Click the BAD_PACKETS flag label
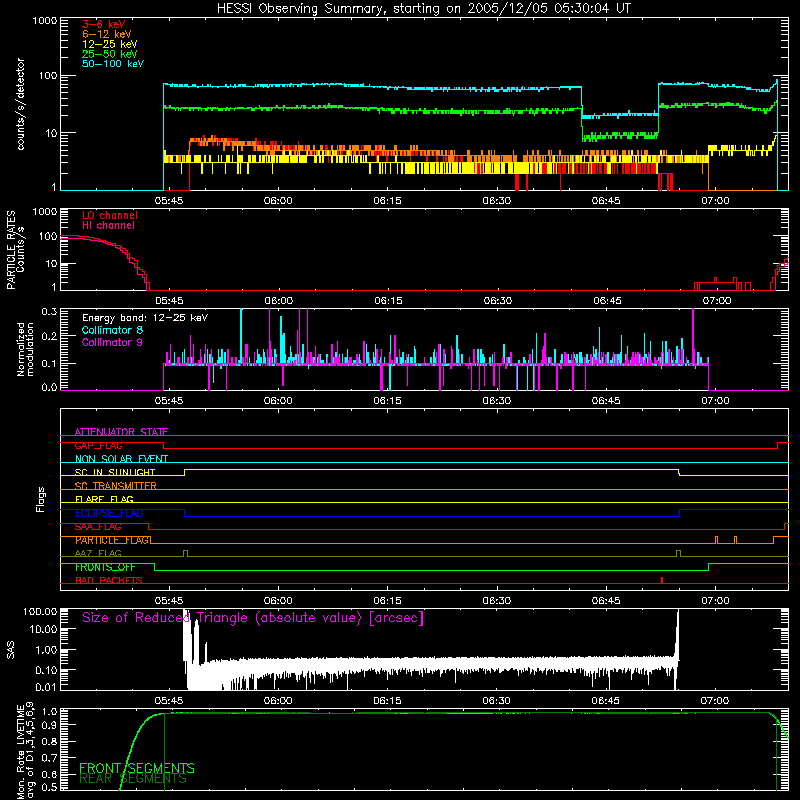This screenshot has width=800, height=800. click(109, 581)
